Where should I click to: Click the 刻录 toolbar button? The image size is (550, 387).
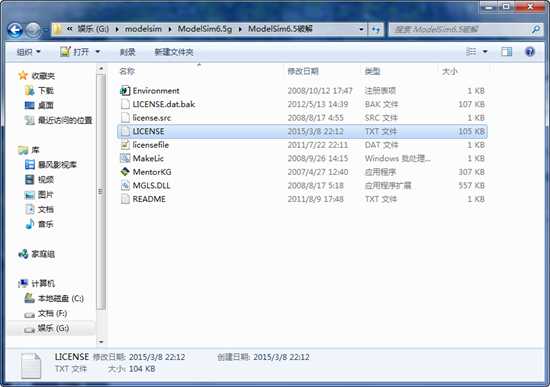[127, 52]
